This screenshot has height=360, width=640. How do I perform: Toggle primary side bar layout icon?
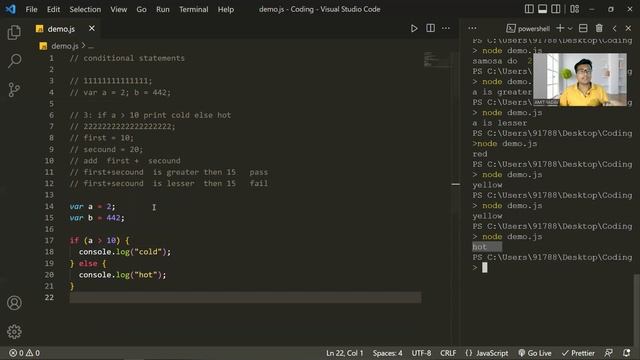529,9
